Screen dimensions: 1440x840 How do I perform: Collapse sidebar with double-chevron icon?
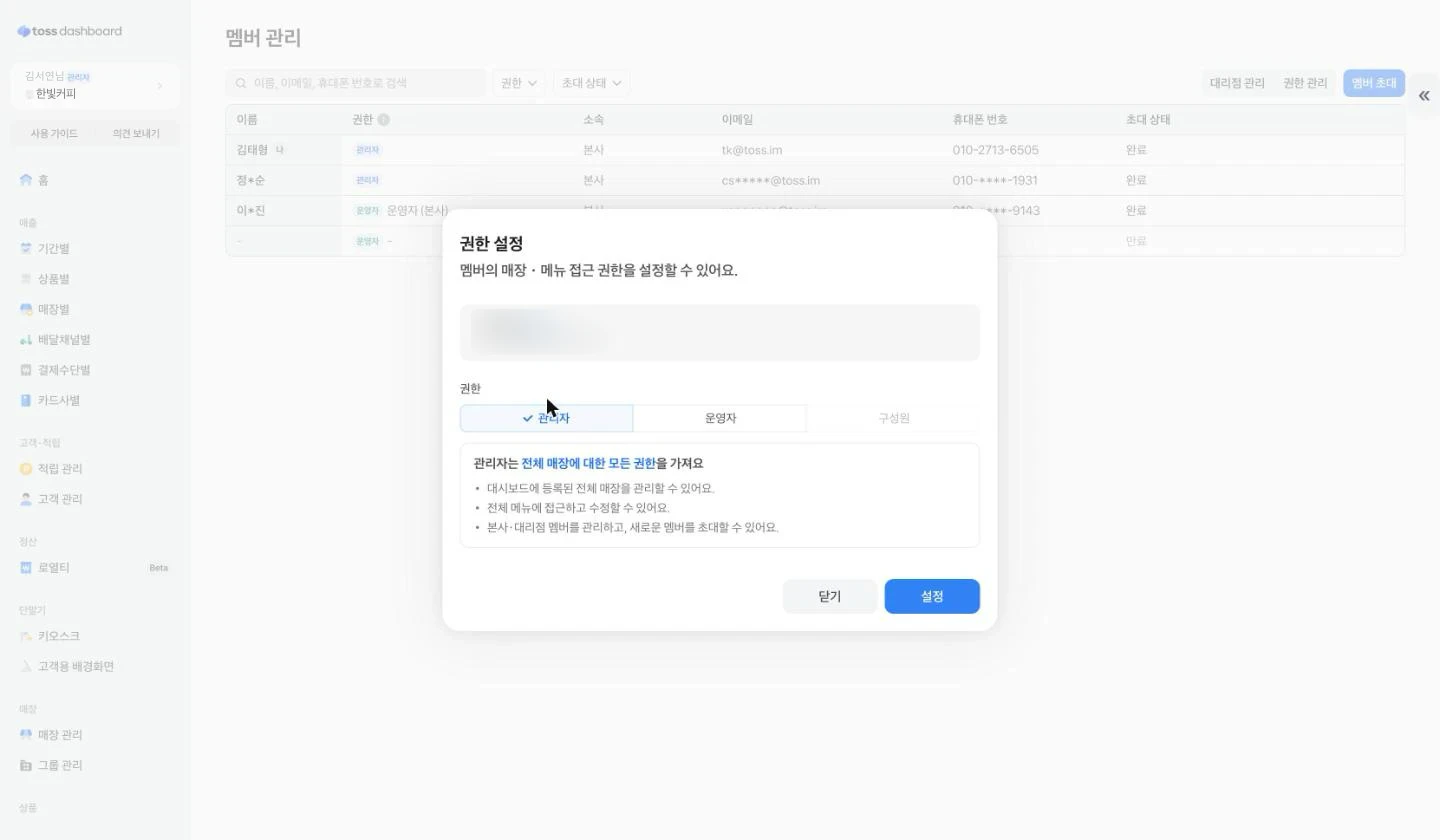pyautogui.click(x=1424, y=96)
